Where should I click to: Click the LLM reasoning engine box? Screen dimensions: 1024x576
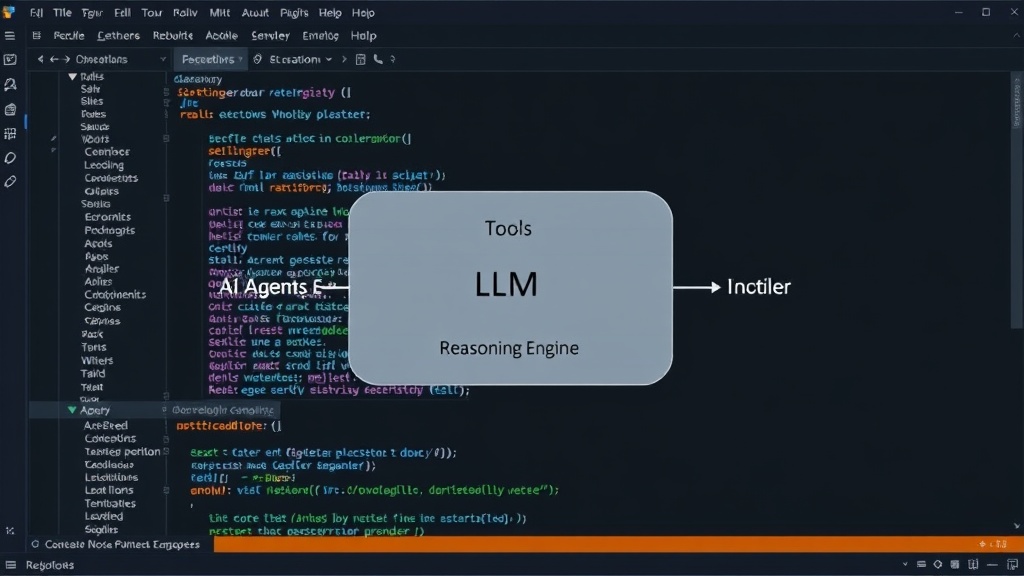coord(510,288)
